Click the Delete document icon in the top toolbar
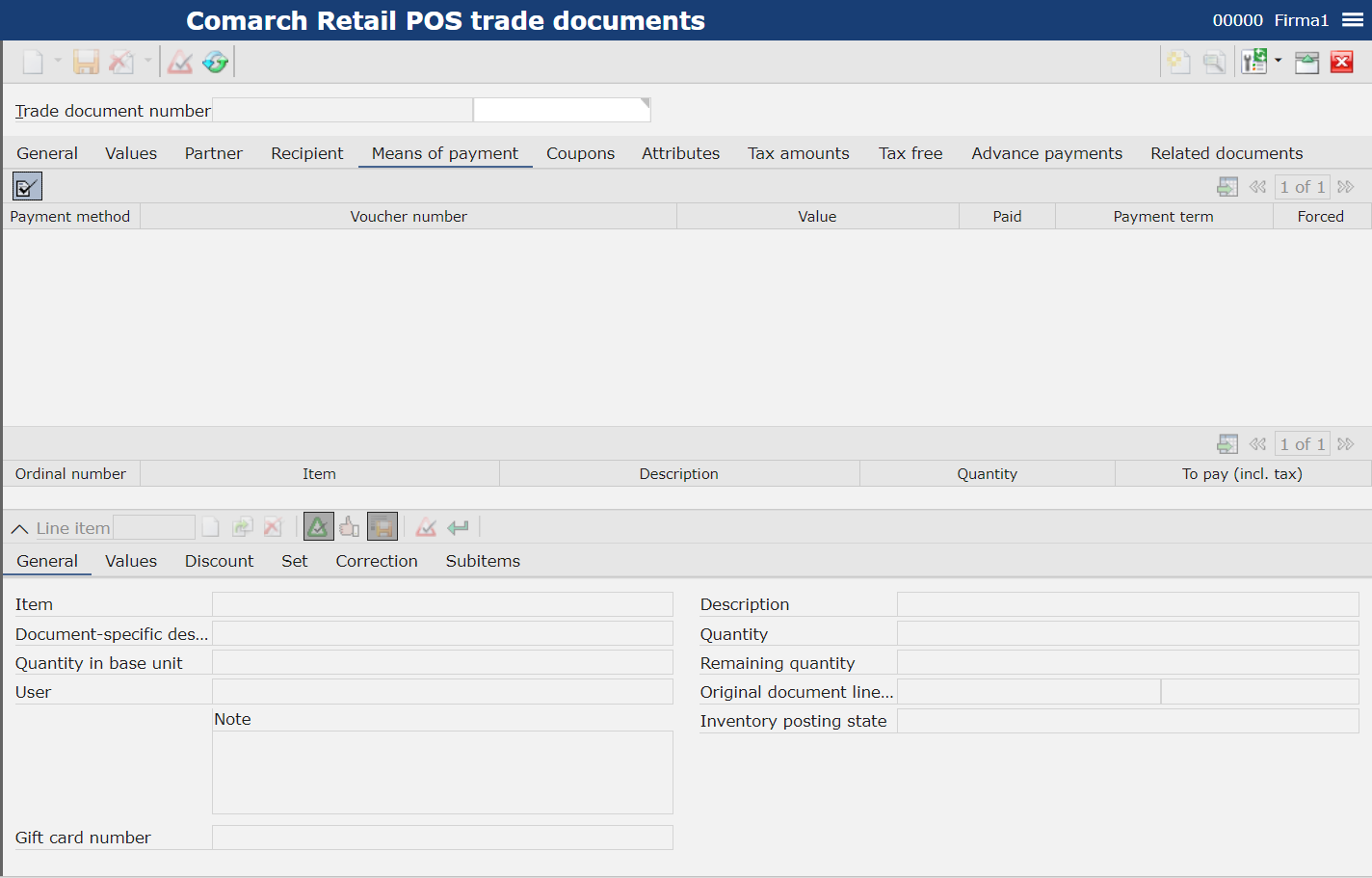Viewport: 1372px width, 878px height. (x=121, y=63)
